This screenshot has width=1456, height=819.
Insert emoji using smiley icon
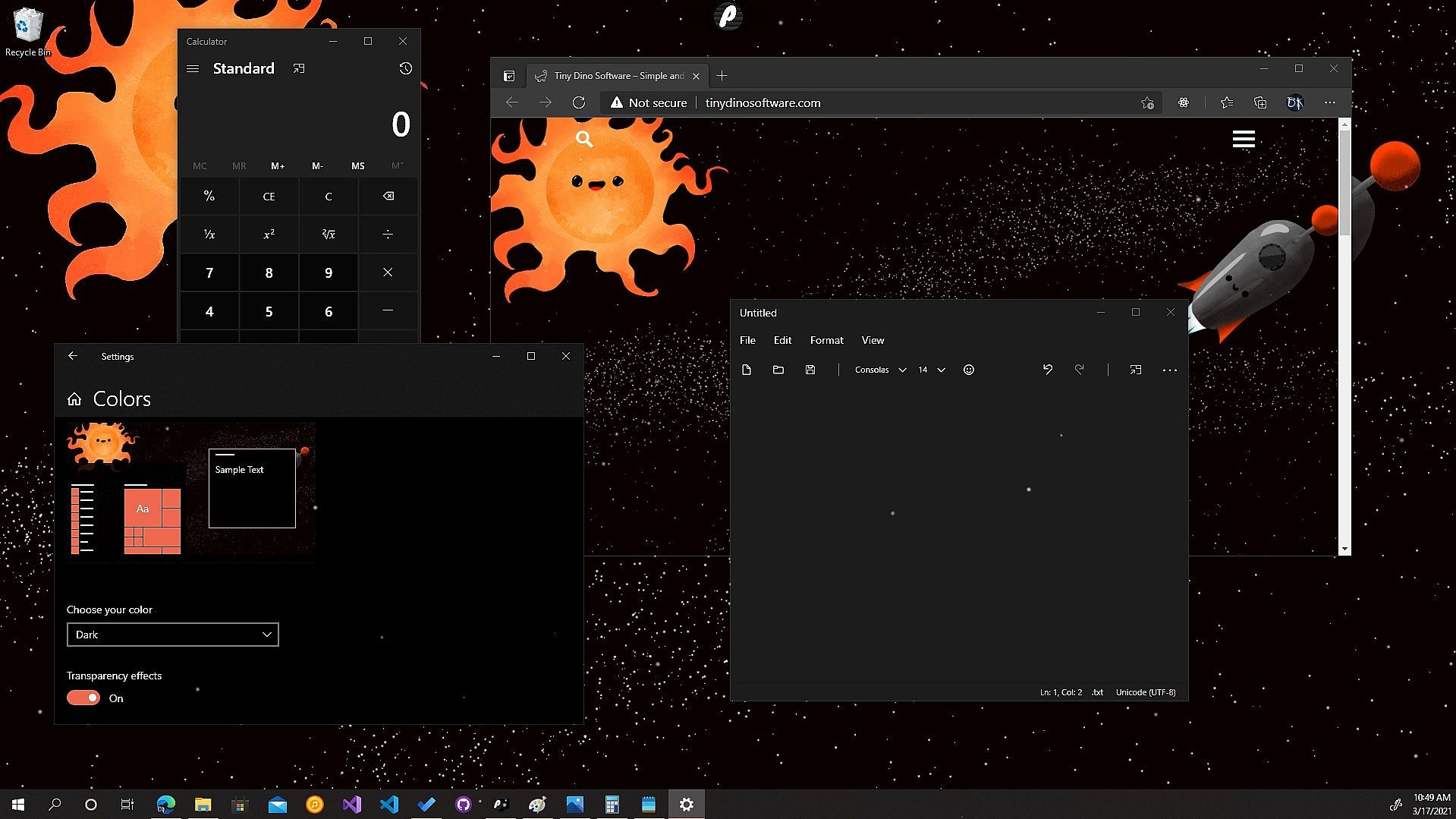pyautogui.click(x=969, y=370)
